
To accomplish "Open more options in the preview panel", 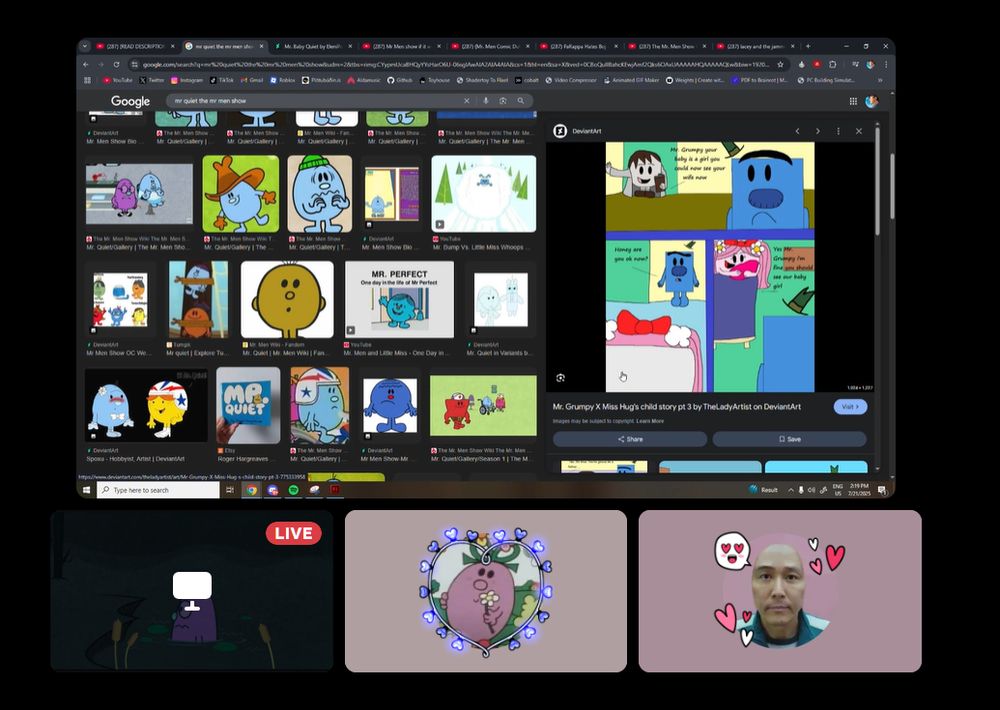I will pyautogui.click(x=838, y=131).
